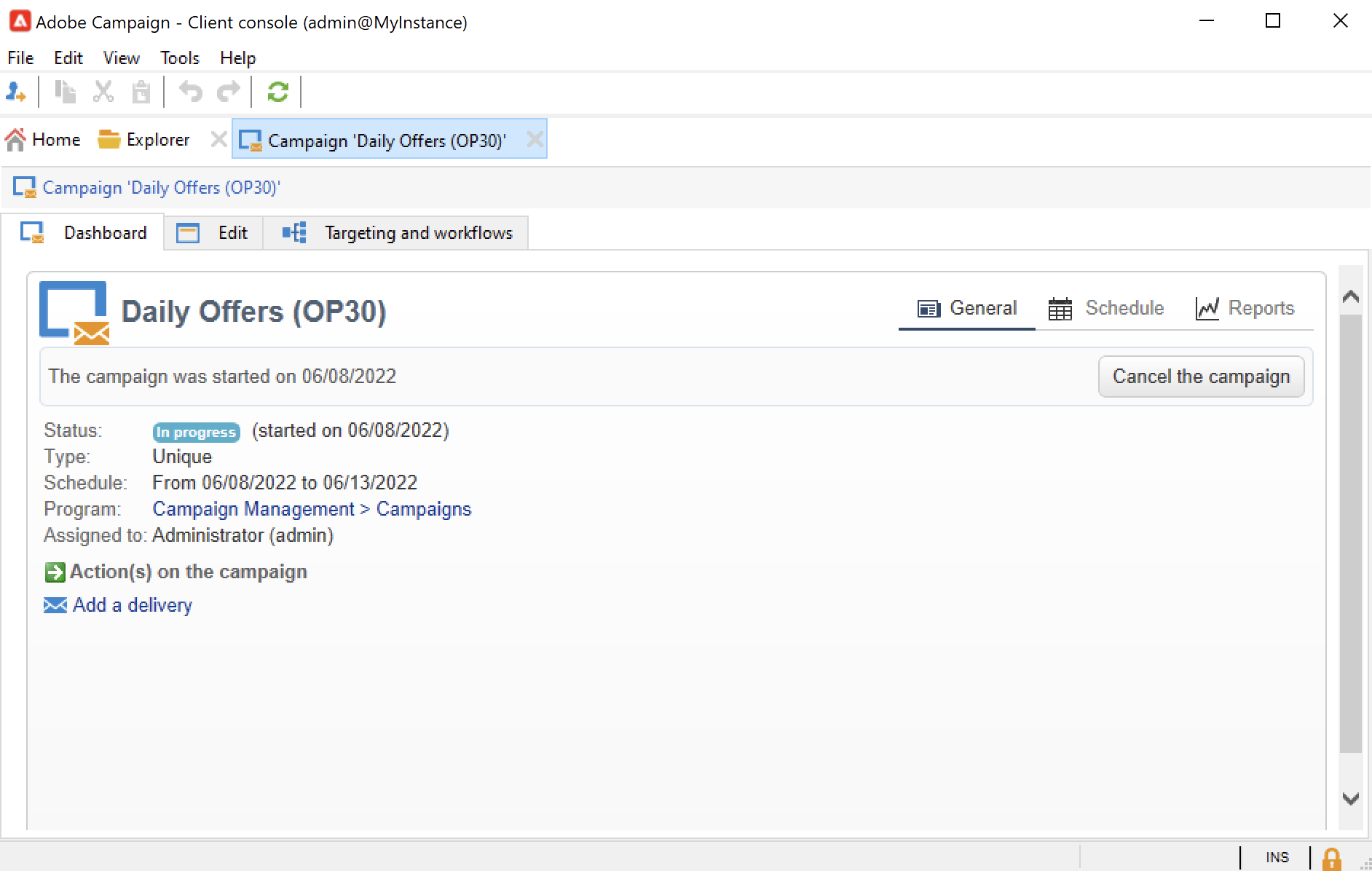Maximize the Adobe Campaign window
This screenshot has height=871, width=1372.
(1273, 21)
